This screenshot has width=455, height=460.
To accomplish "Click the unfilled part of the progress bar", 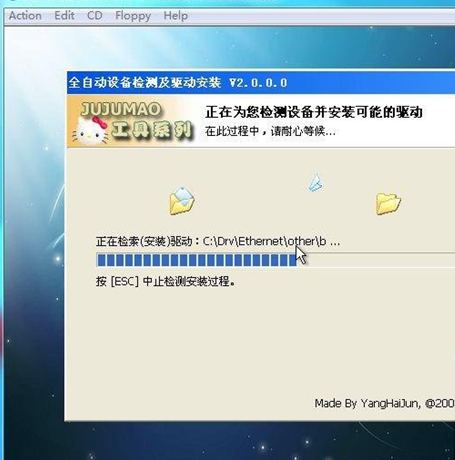I will click(x=376, y=260).
